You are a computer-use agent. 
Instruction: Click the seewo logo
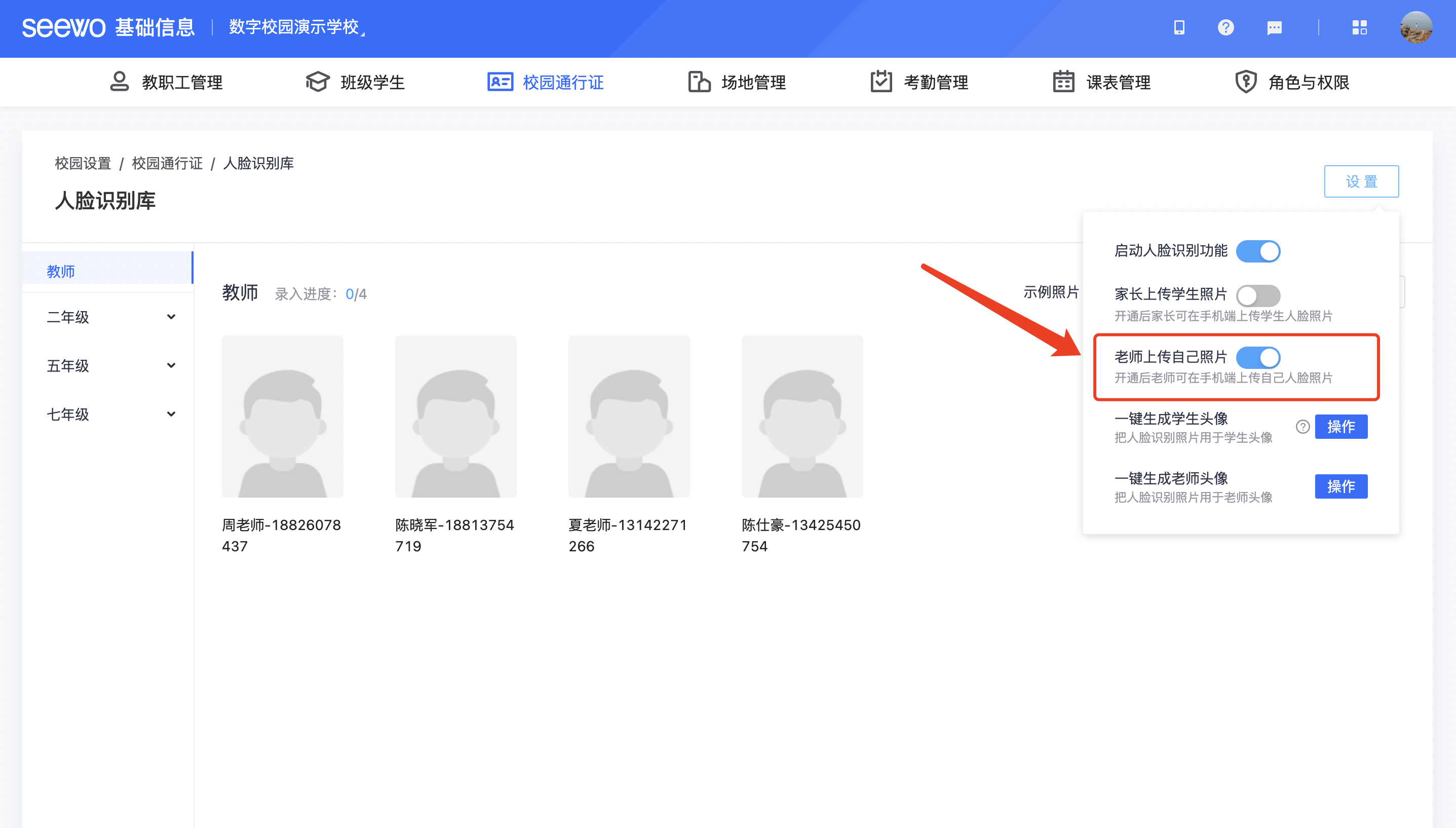click(64, 27)
